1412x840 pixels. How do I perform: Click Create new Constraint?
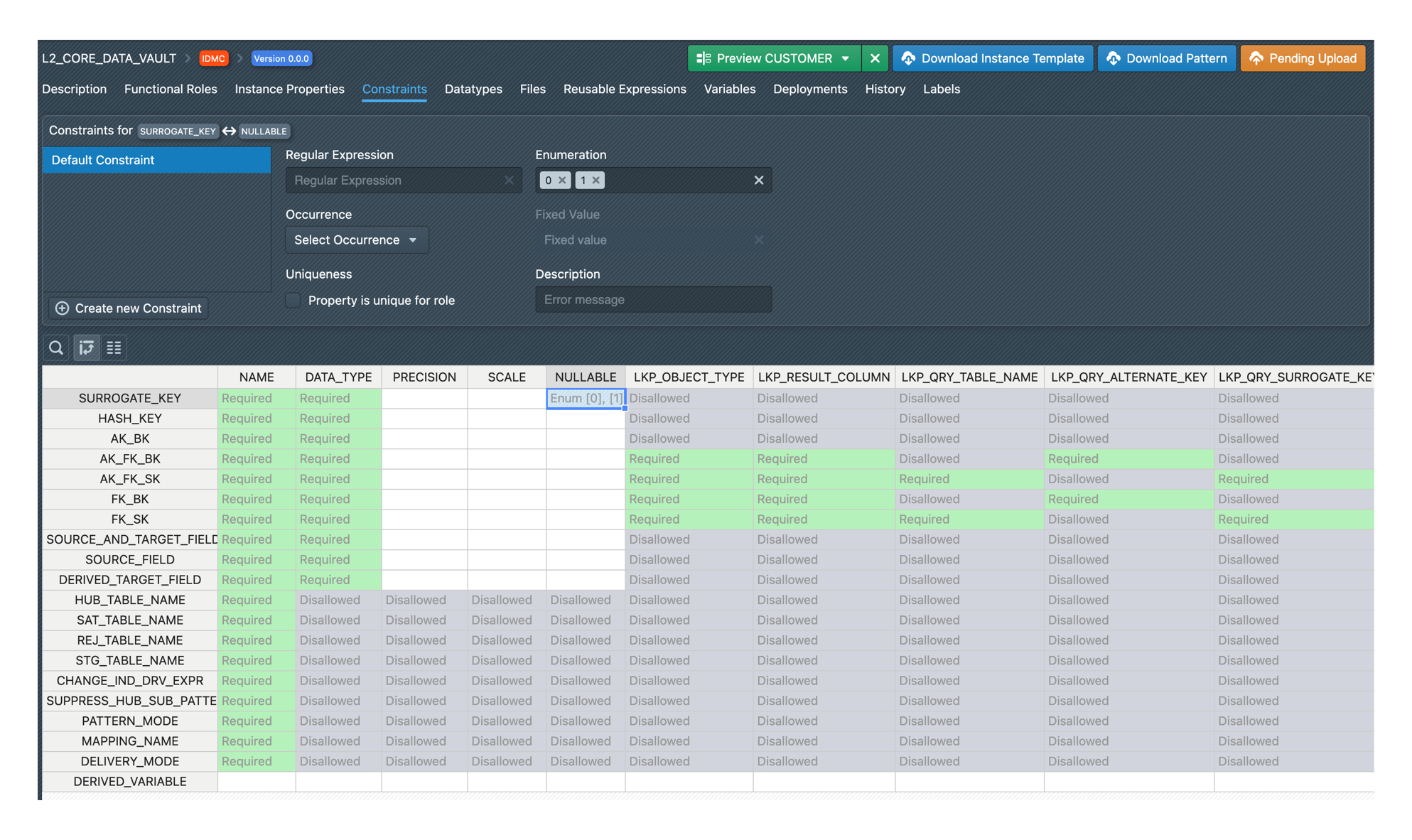[x=129, y=308]
